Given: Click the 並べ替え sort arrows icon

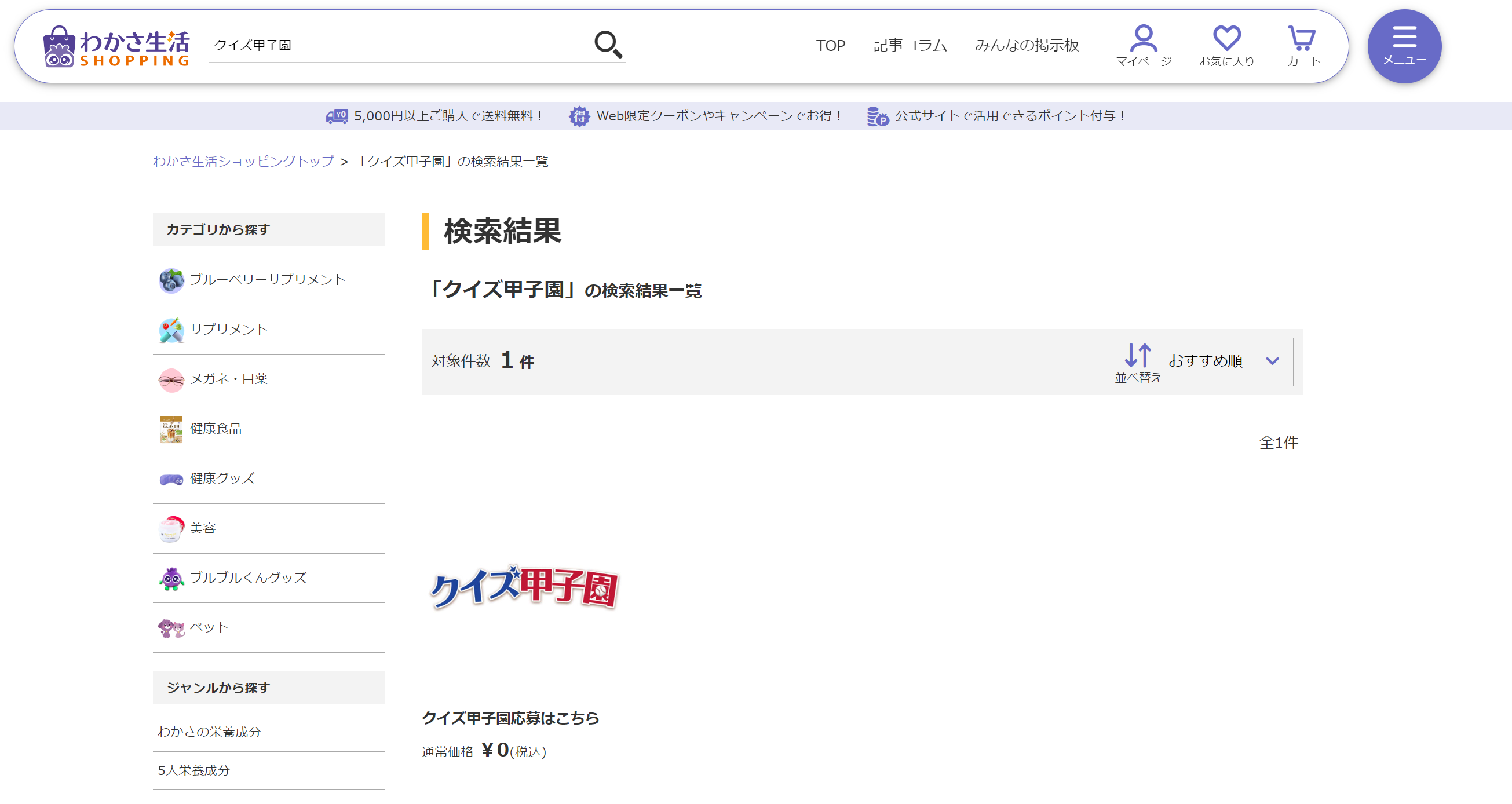Looking at the screenshot, I should tap(1138, 356).
